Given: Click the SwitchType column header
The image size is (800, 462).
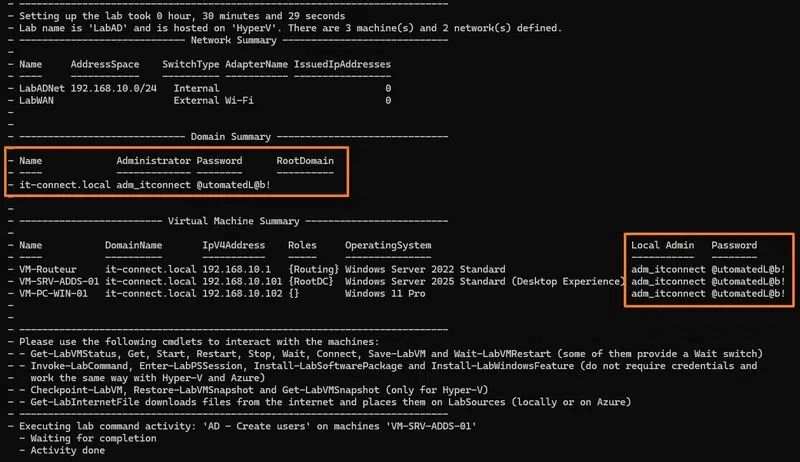Looking at the screenshot, I should coord(190,64).
